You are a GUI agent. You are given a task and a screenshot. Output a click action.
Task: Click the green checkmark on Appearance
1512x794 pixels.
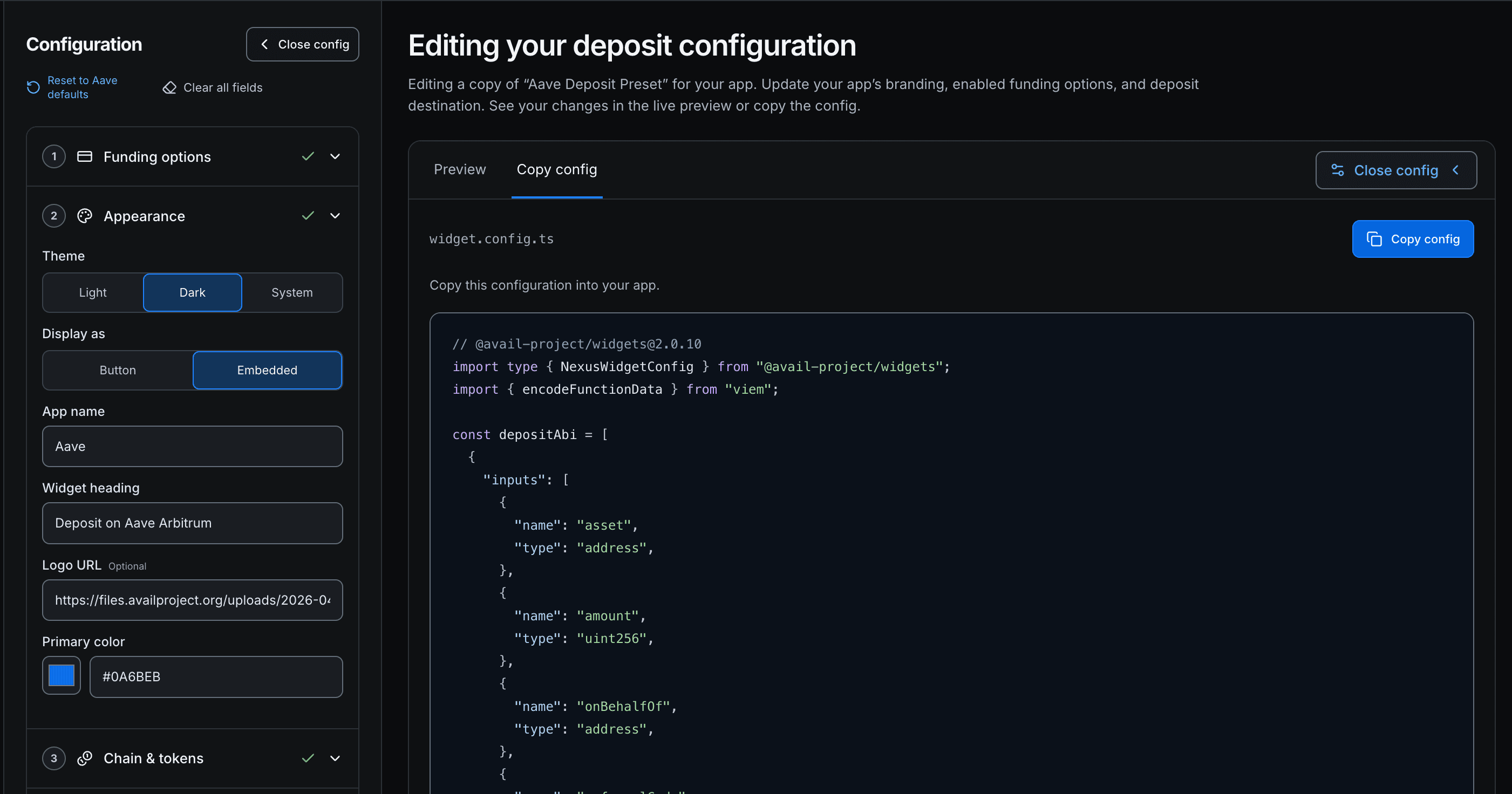pyautogui.click(x=308, y=216)
